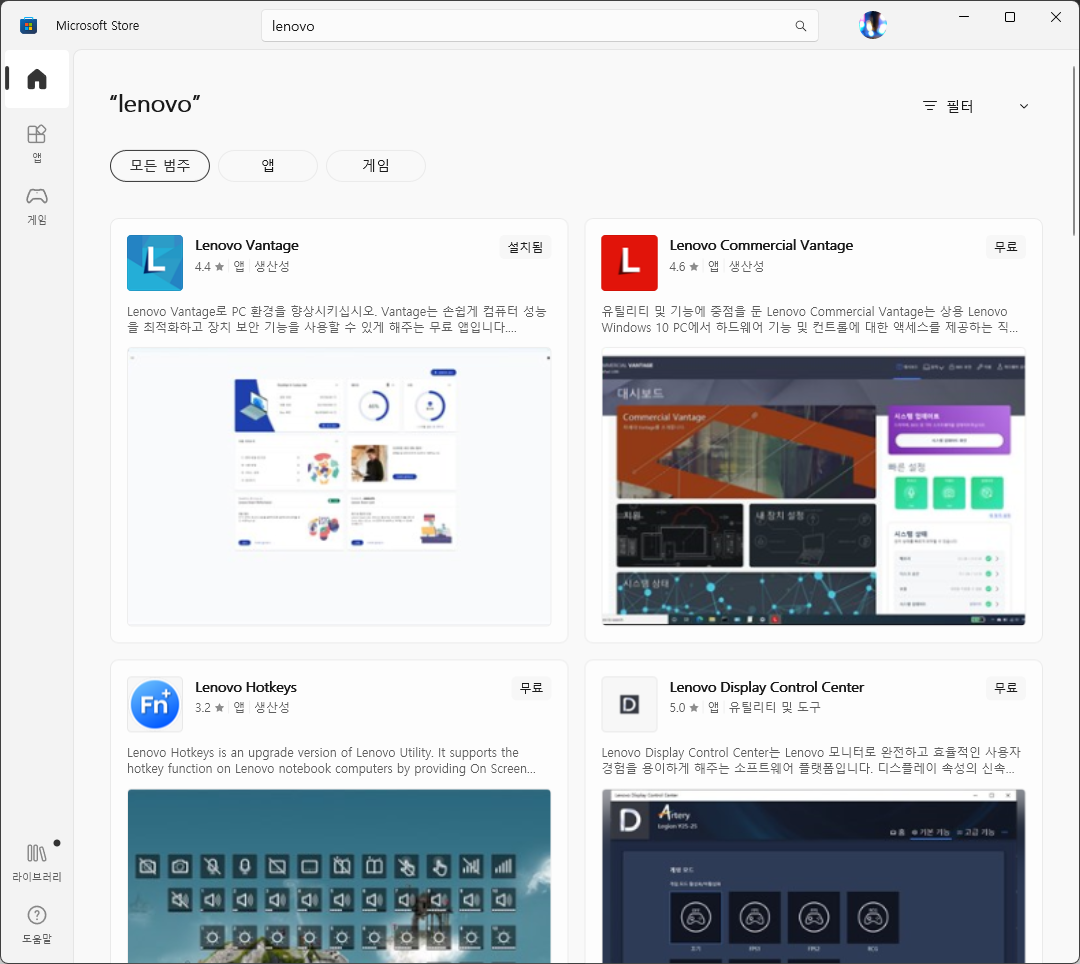Click the Lenovo Display Control Center icon
The width and height of the screenshot is (1080, 964).
630,704
